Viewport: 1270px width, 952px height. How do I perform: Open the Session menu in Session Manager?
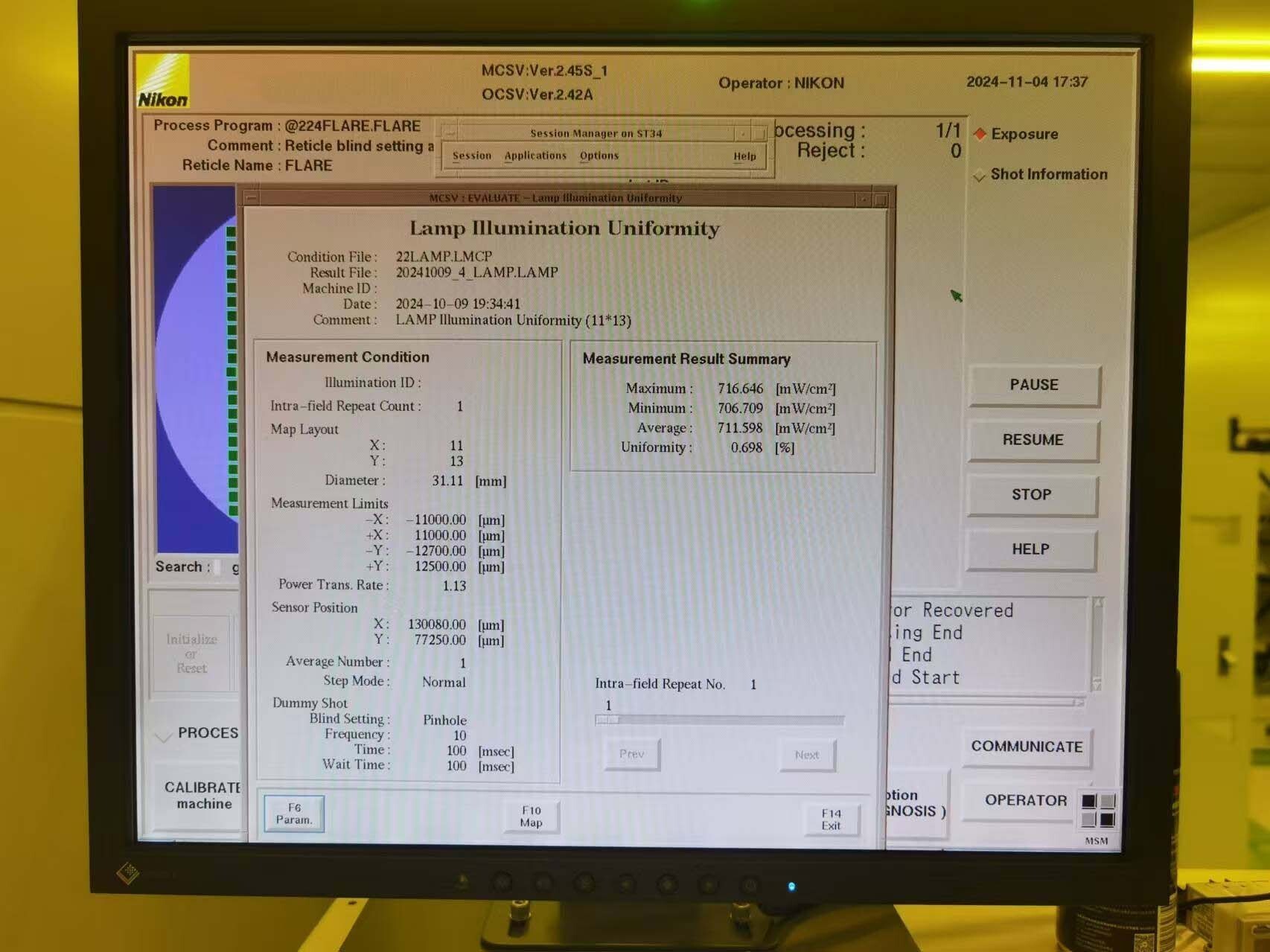coord(472,156)
